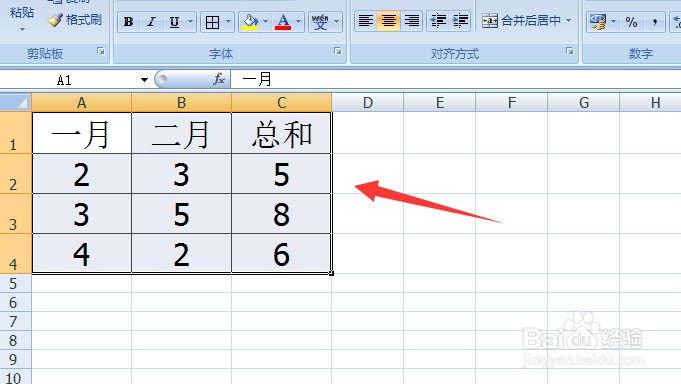
Task: Apply yellow fill color bucket
Action: point(250,22)
